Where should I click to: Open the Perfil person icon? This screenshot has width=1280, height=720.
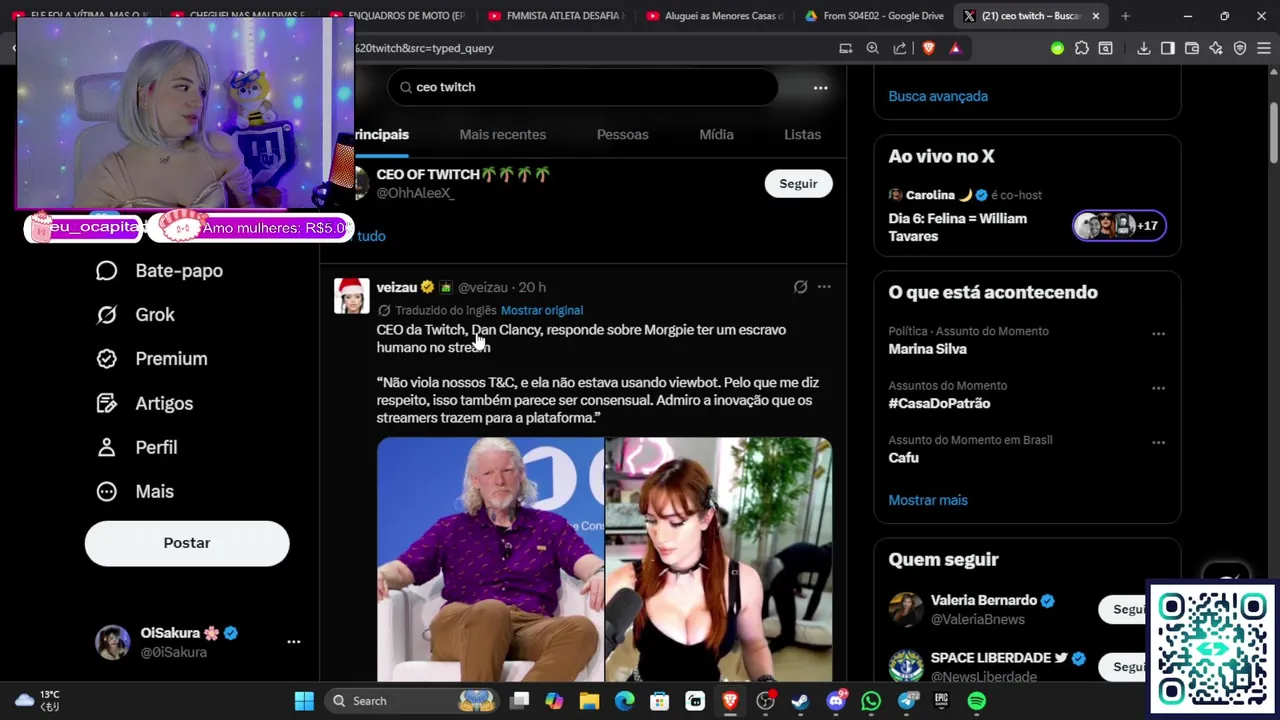[107, 447]
